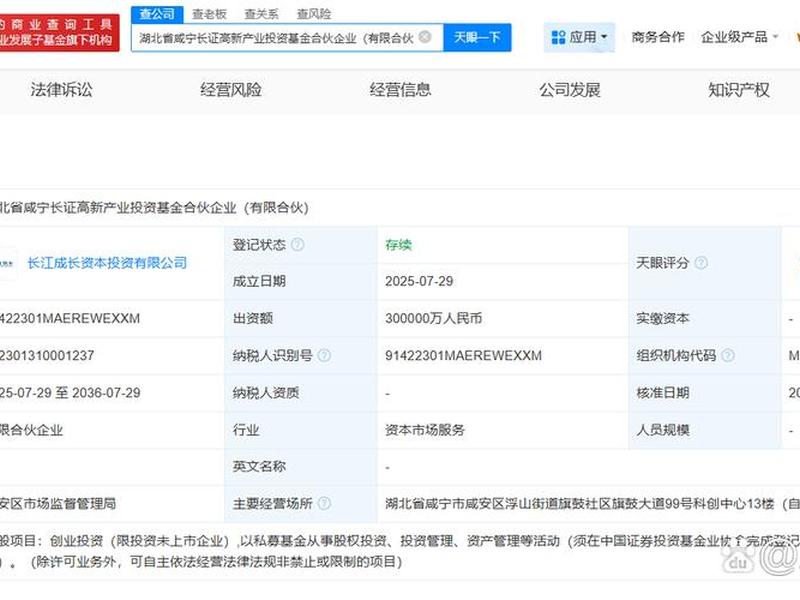
Task: Open the 公司发展 section tab
Action: pos(570,90)
